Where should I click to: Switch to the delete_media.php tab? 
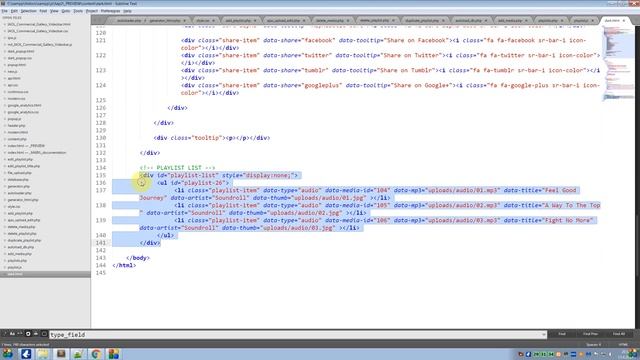coord(330,20)
